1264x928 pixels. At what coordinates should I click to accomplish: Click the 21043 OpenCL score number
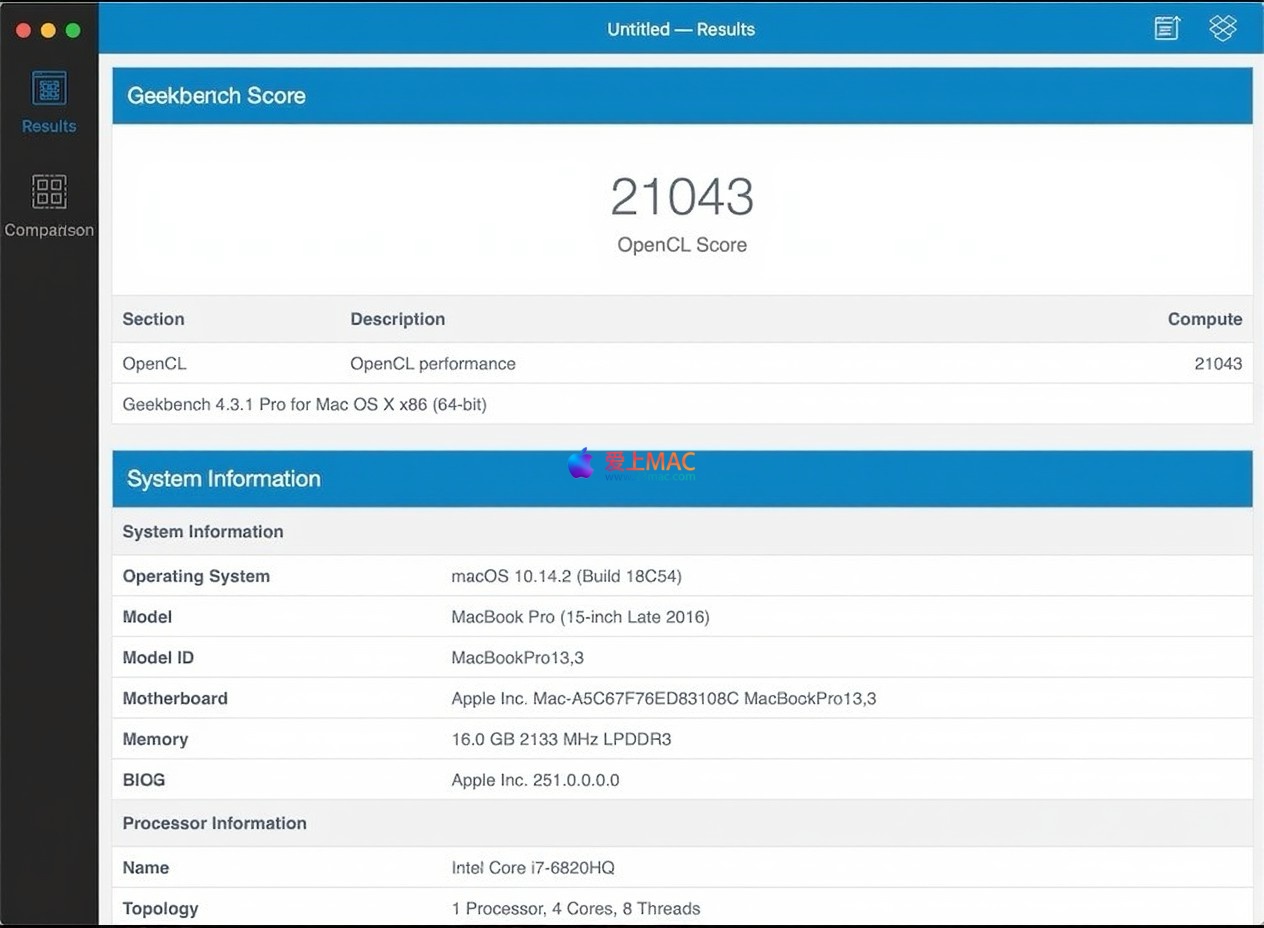point(682,196)
